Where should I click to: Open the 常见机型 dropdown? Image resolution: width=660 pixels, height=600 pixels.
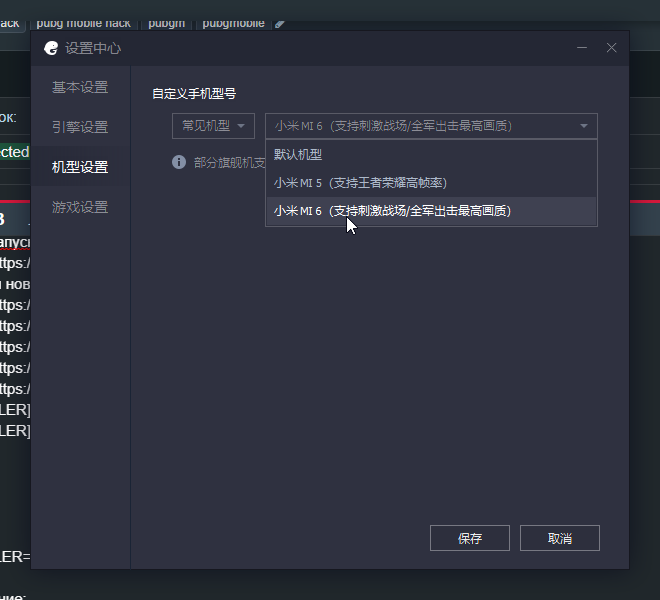(x=213, y=126)
